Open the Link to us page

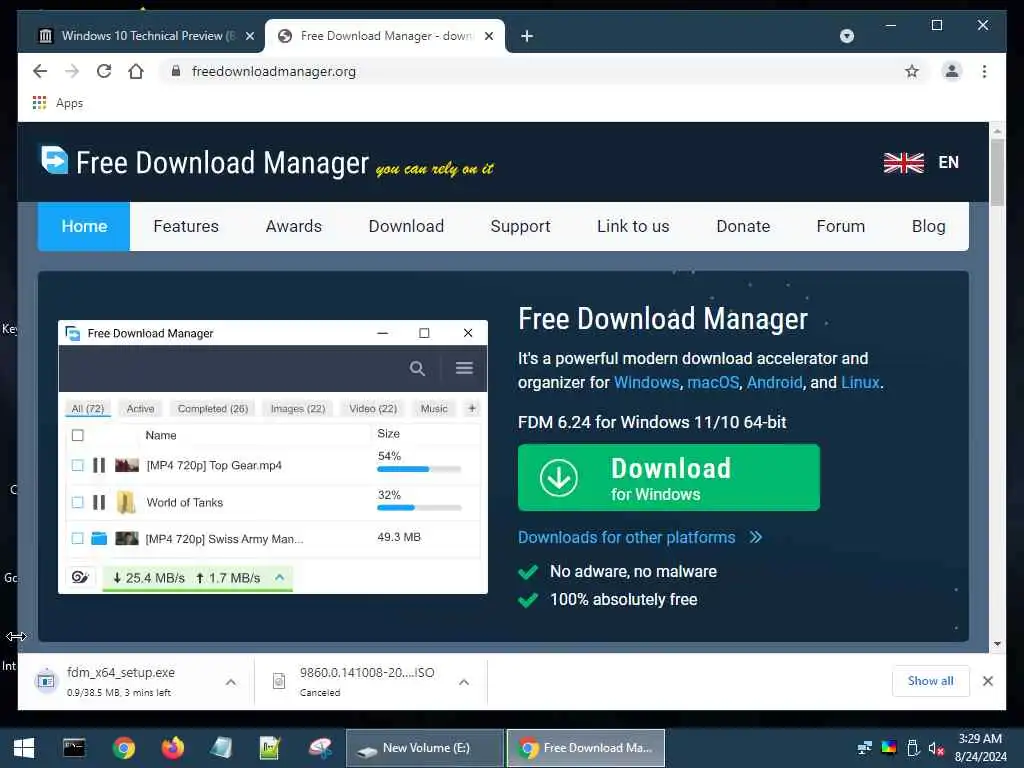[x=633, y=227]
